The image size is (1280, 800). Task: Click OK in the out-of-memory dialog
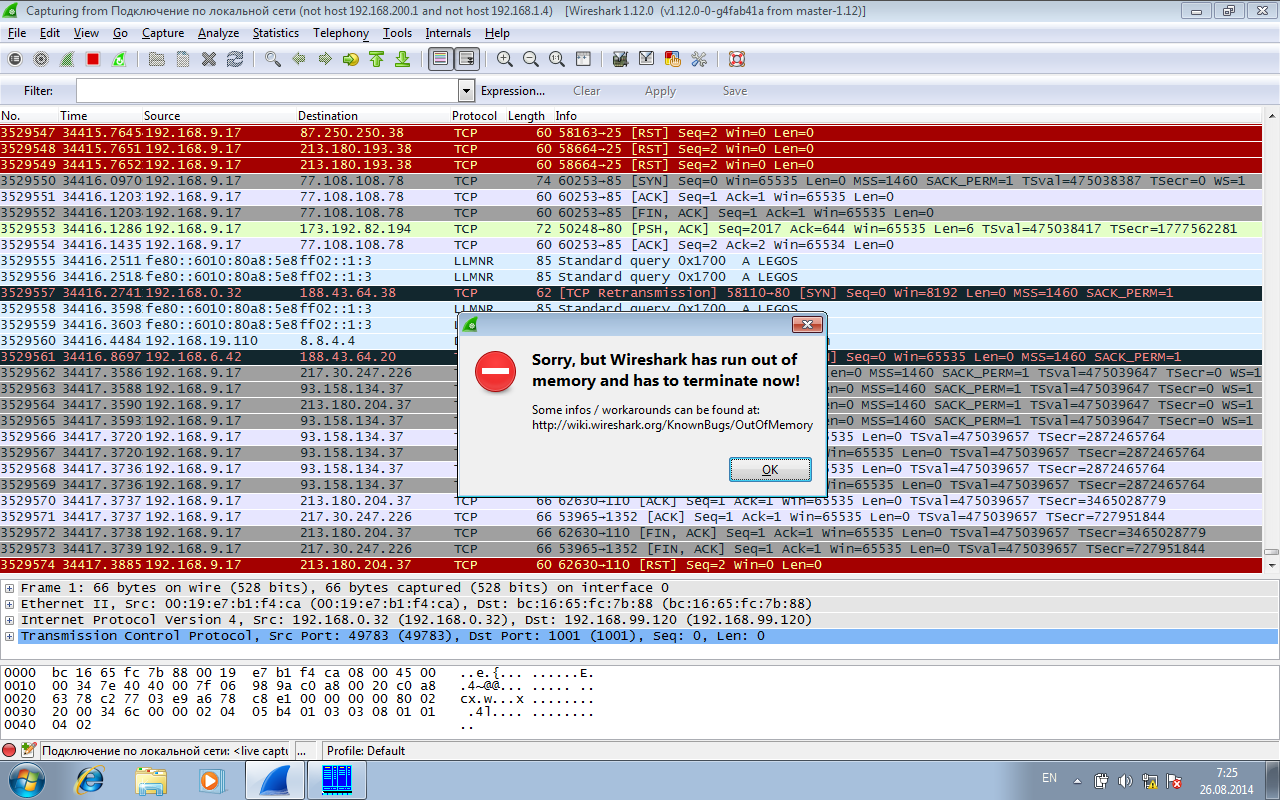[770, 469]
